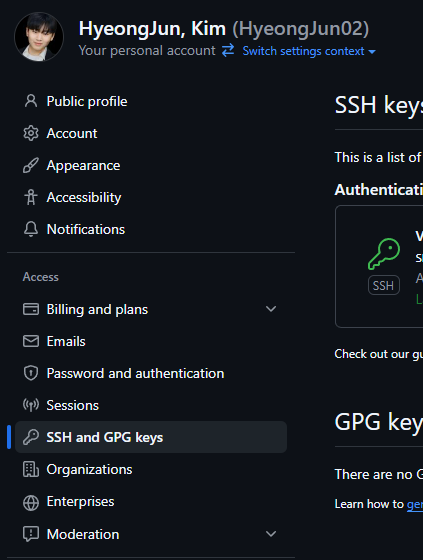Image resolution: width=423 pixels, height=560 pixels.
Task: Go to Billing and plans settings
Action: (97, 309)
